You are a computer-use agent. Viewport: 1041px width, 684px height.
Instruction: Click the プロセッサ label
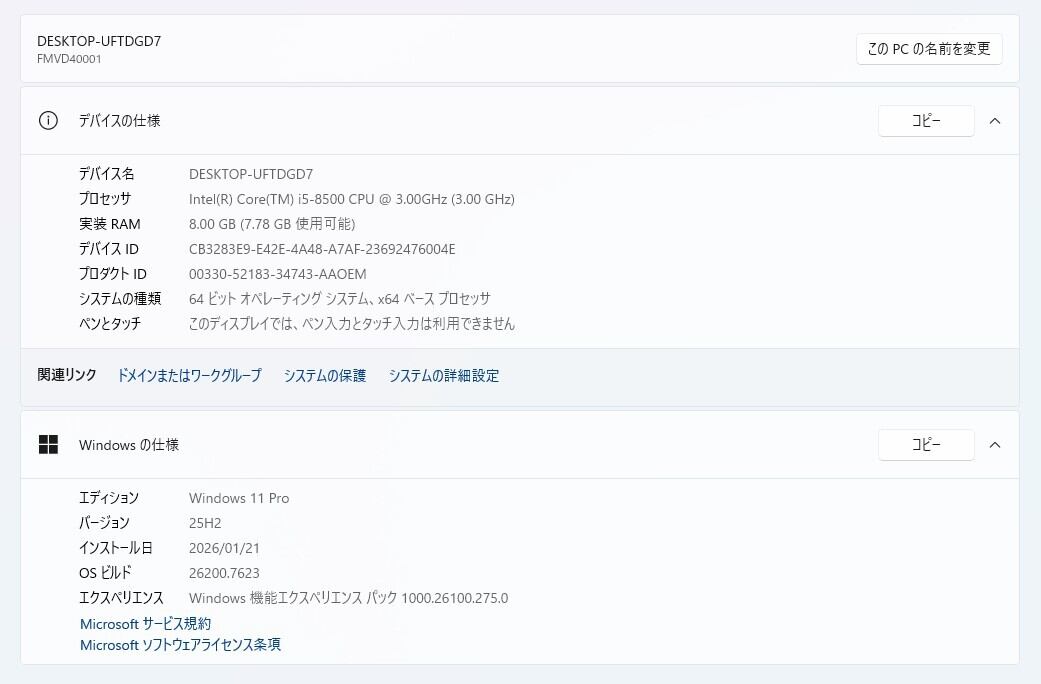point(105,199)
